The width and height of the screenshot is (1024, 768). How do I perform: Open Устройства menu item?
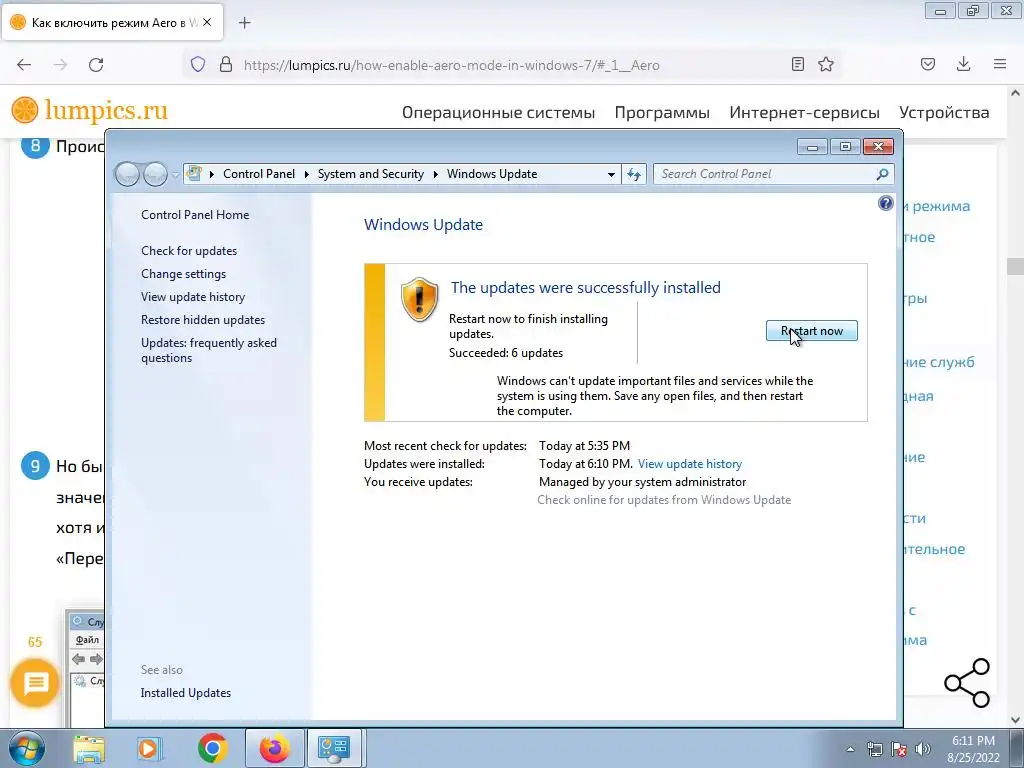[x=944, y=112]
